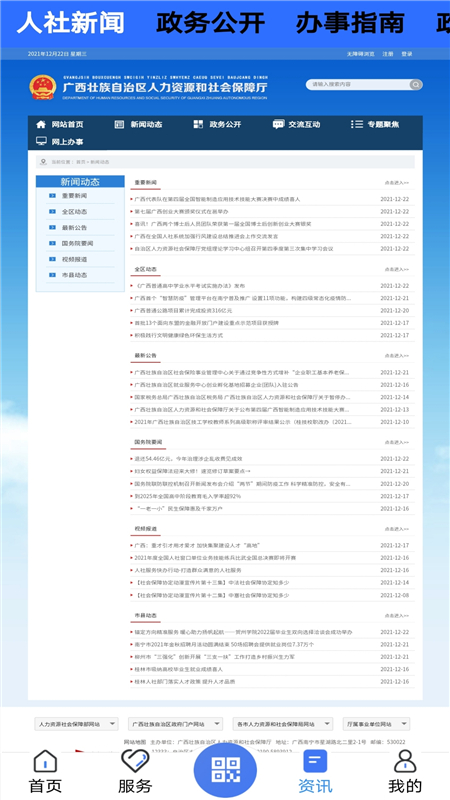Open 网站首页 in the navigation bar
This screenshot has height=800, width=450.
pos(67,124)
